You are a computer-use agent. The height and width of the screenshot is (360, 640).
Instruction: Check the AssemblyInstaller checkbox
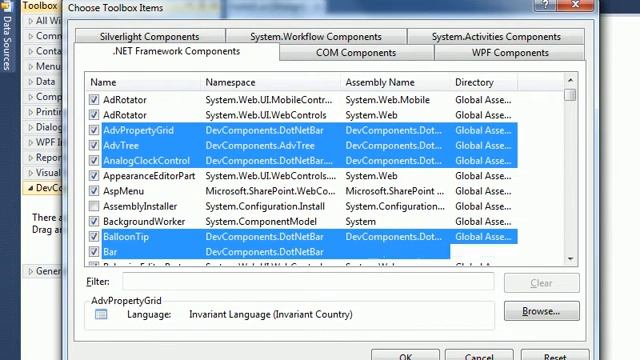94,206
